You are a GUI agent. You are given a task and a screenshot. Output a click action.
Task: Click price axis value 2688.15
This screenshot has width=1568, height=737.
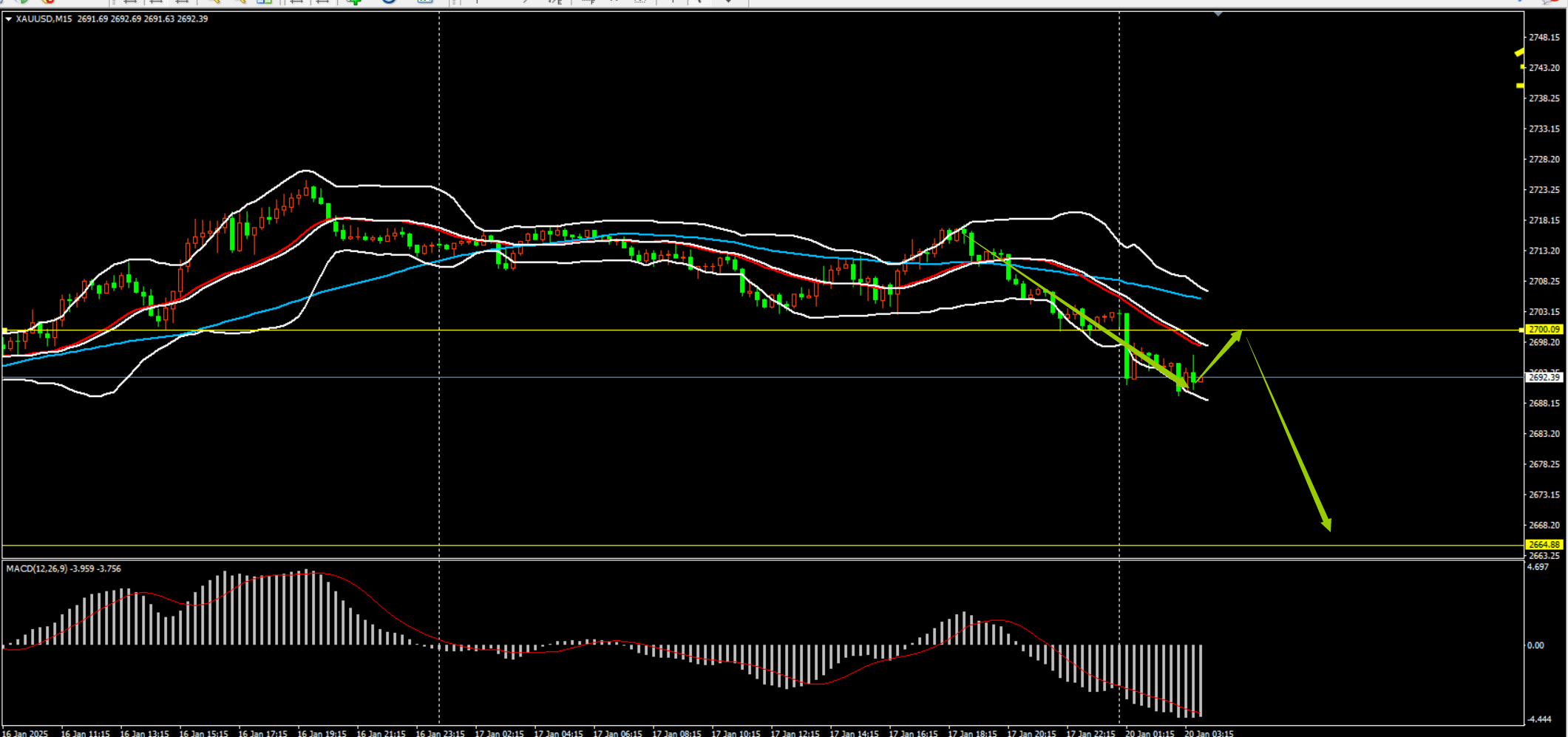tap(1544, 404)
